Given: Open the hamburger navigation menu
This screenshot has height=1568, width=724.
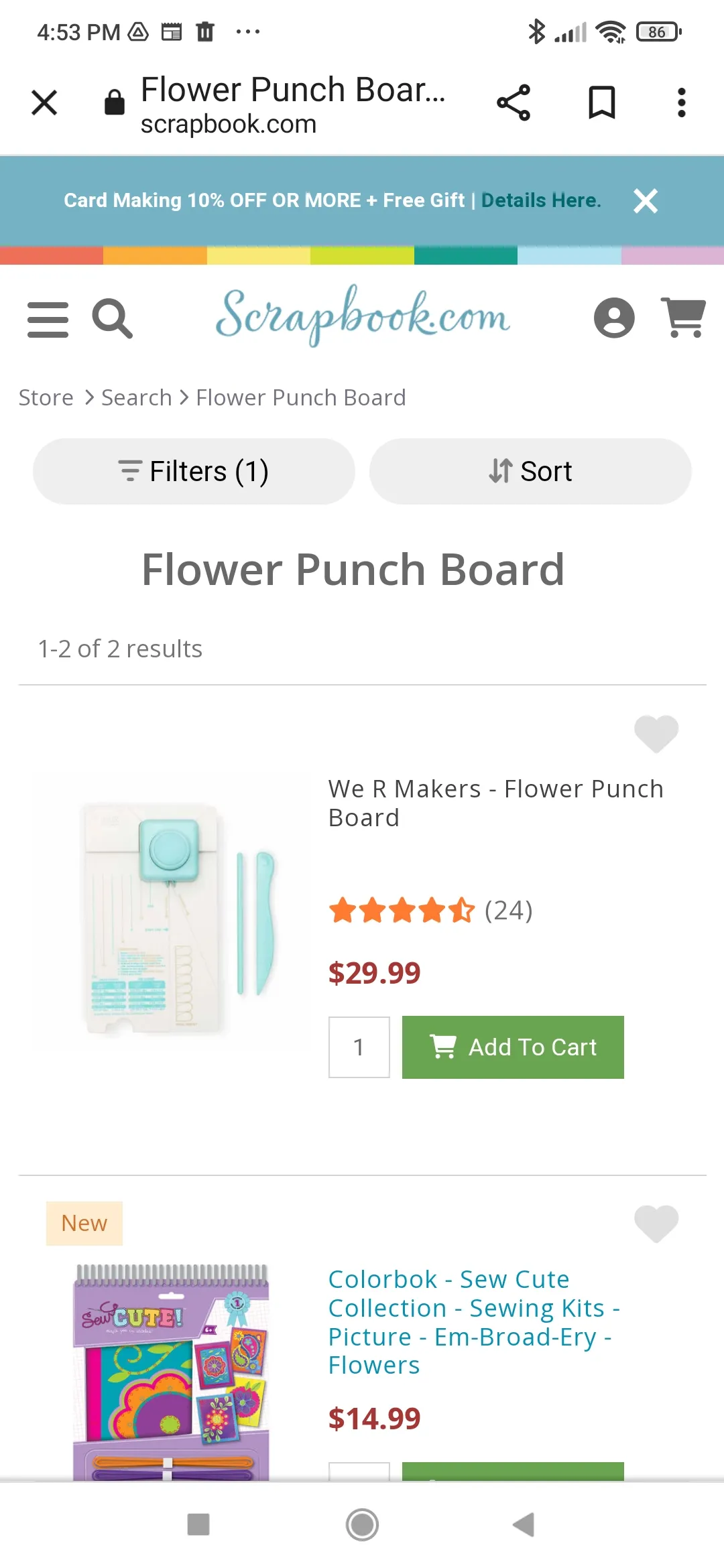Looking at the screenshot, I should coord(48,319).
